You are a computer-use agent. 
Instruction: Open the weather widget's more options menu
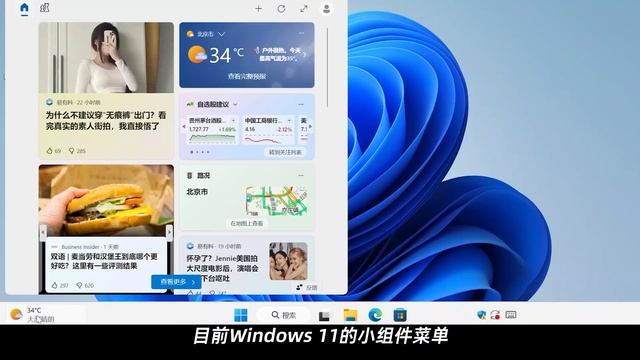pos(301,33)
